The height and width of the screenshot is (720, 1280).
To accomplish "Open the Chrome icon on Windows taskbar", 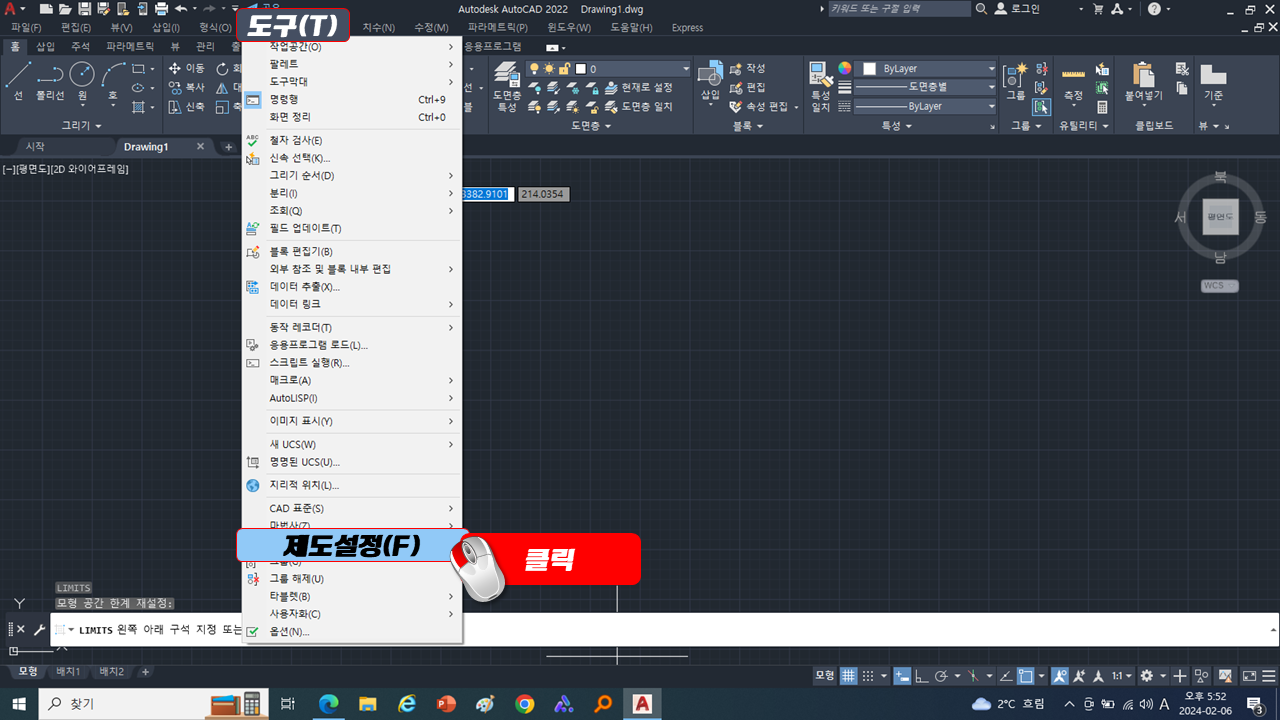I will [x=525, y=704].
